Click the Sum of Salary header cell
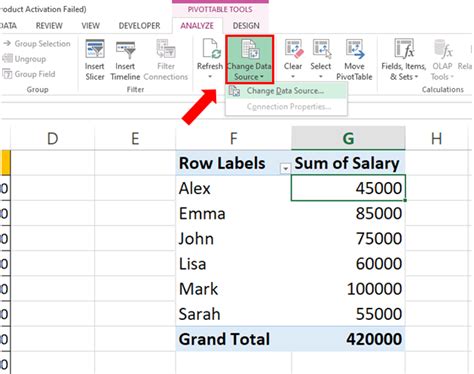This screenshot has height=374, width=474. coord(348,163)
